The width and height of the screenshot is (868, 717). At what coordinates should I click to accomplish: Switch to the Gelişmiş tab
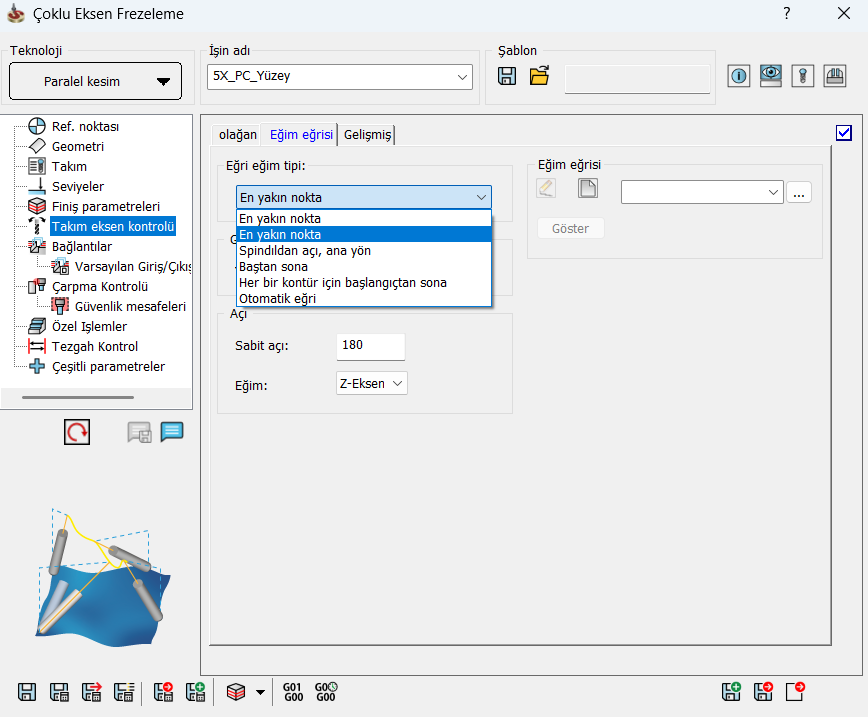tap(368, 135)
